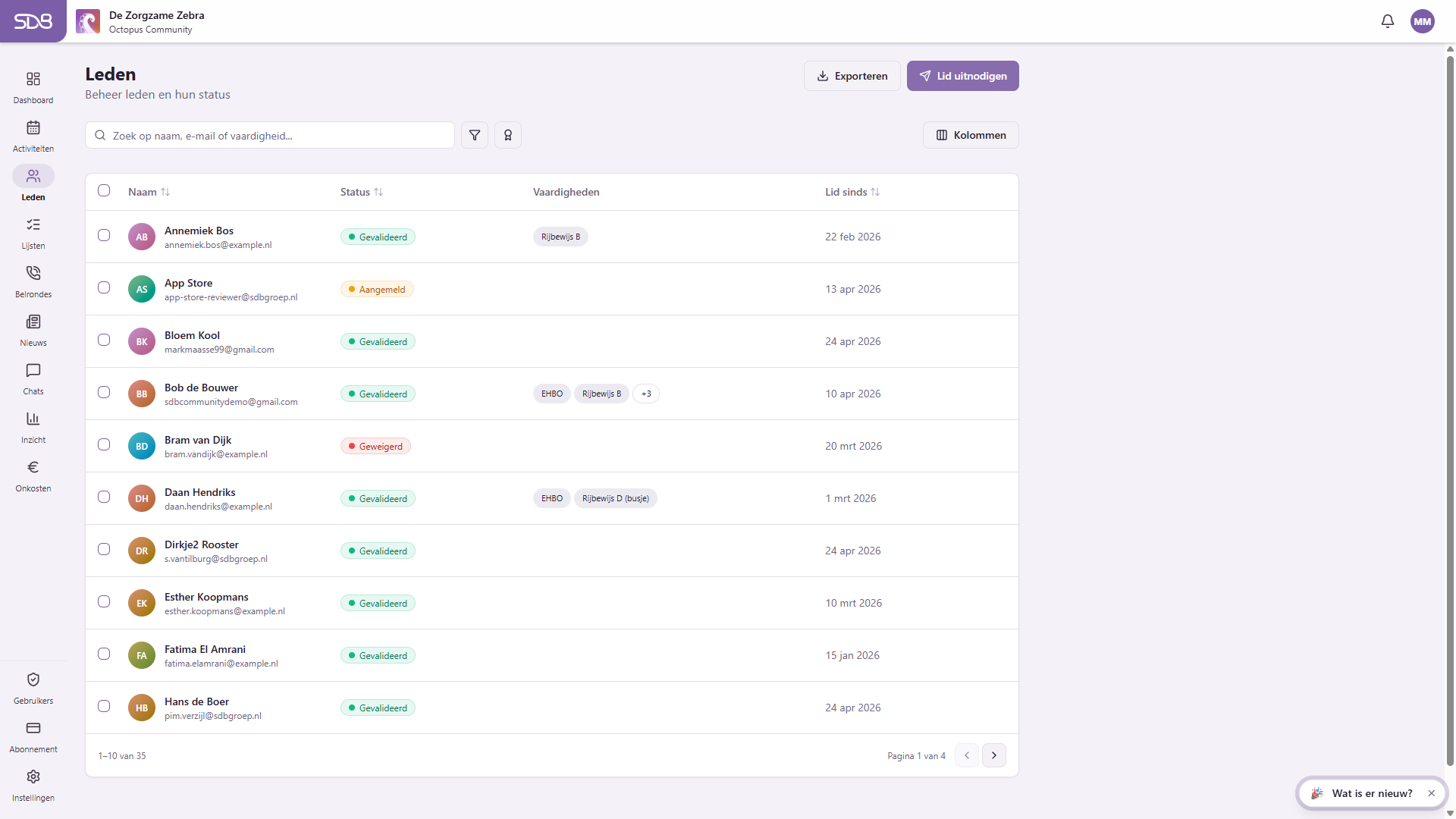Check the Bram van Dijk row checkbox
Screen dimensions: 1456x819
click(x=104, y=445)
